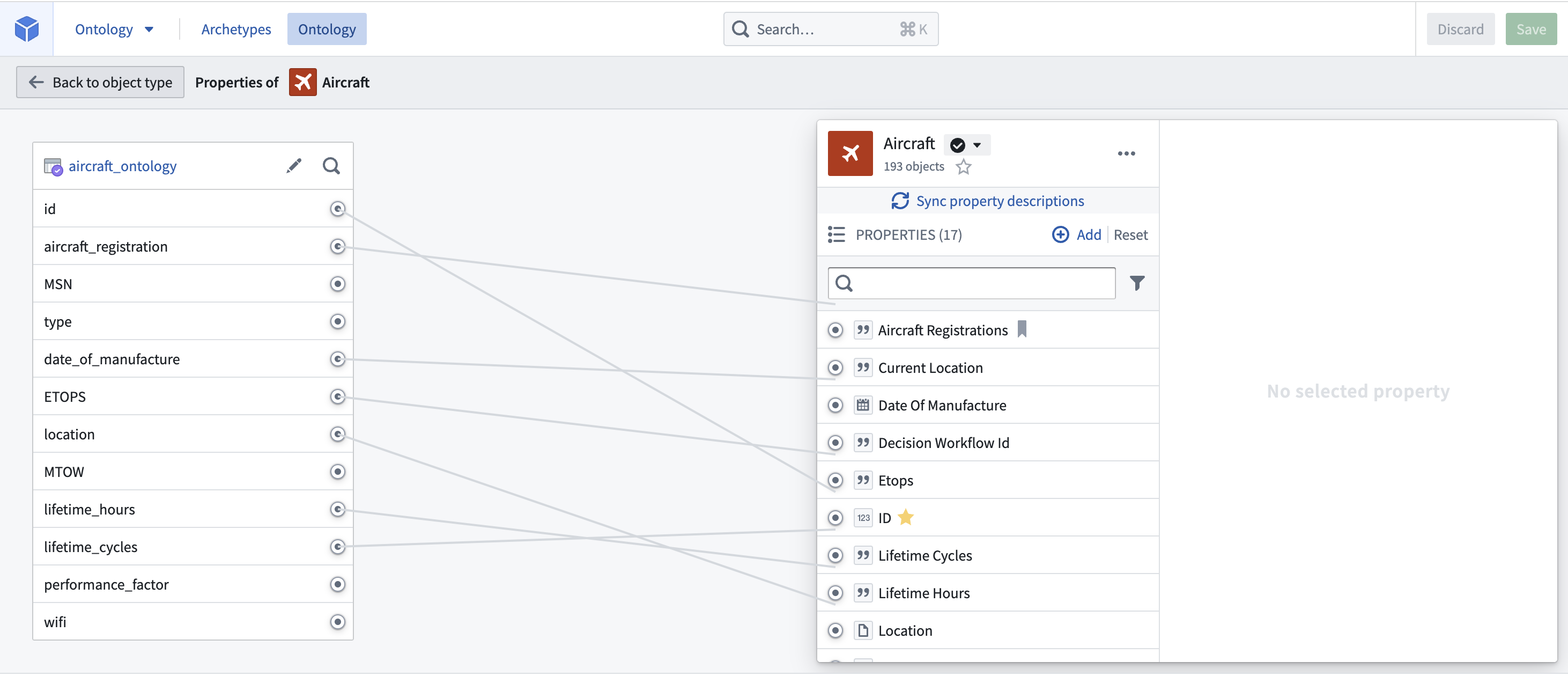
Task: Edit aircraft_ontology with the pencil icon
Action: [294, 166]
